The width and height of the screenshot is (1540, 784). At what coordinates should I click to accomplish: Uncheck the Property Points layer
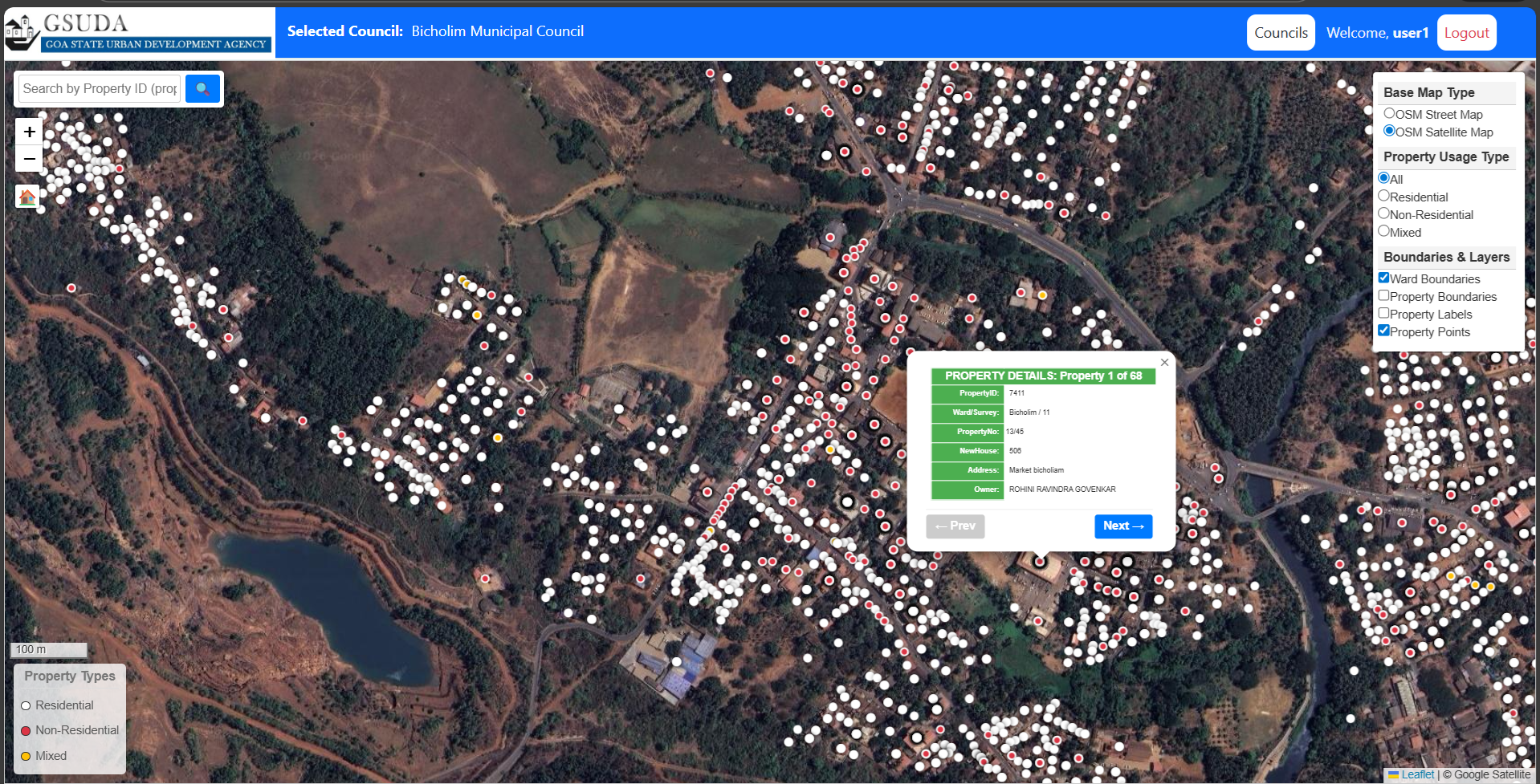pyautogui.click(x=1383, y=331)
